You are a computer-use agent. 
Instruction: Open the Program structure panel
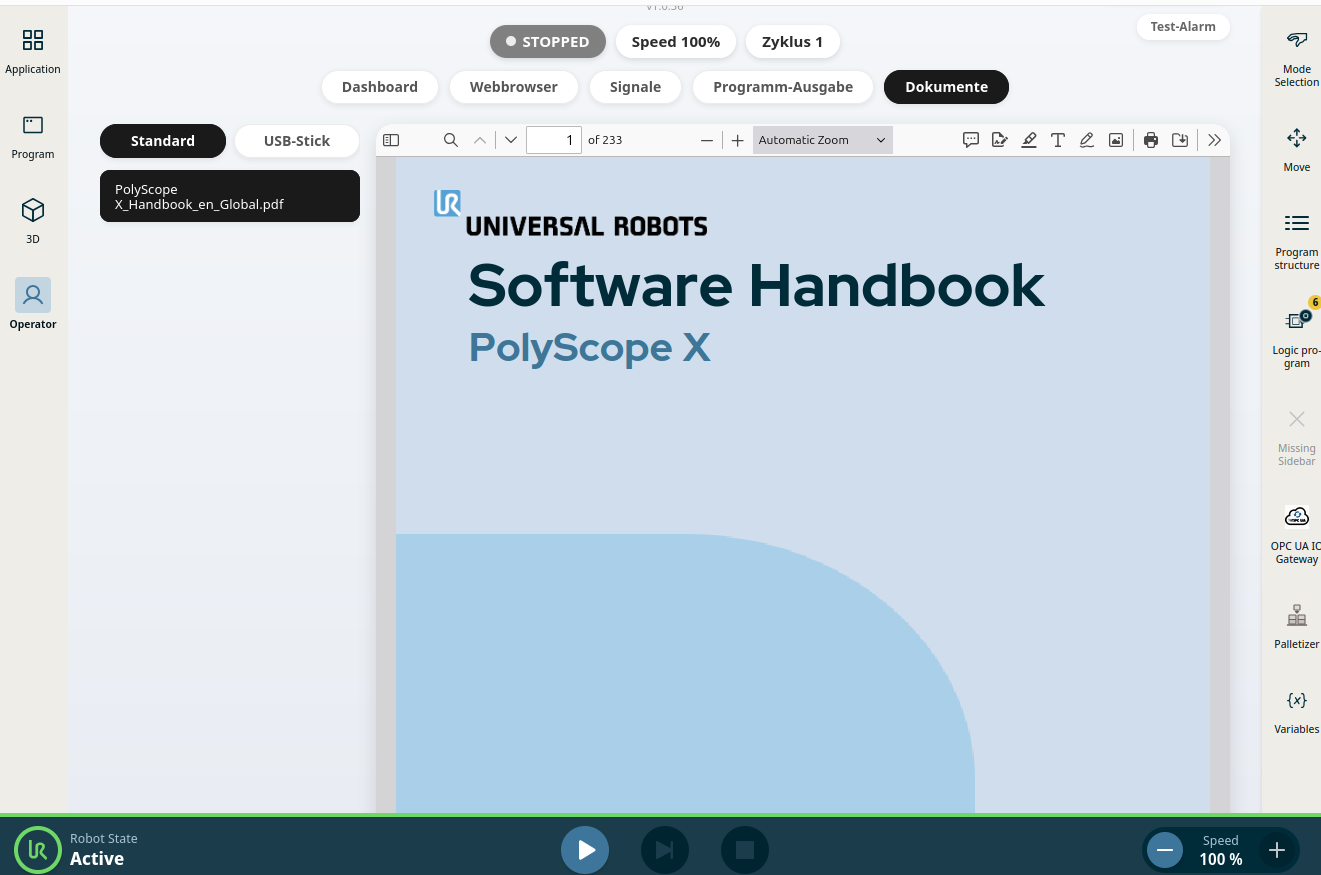[1296, 241]
